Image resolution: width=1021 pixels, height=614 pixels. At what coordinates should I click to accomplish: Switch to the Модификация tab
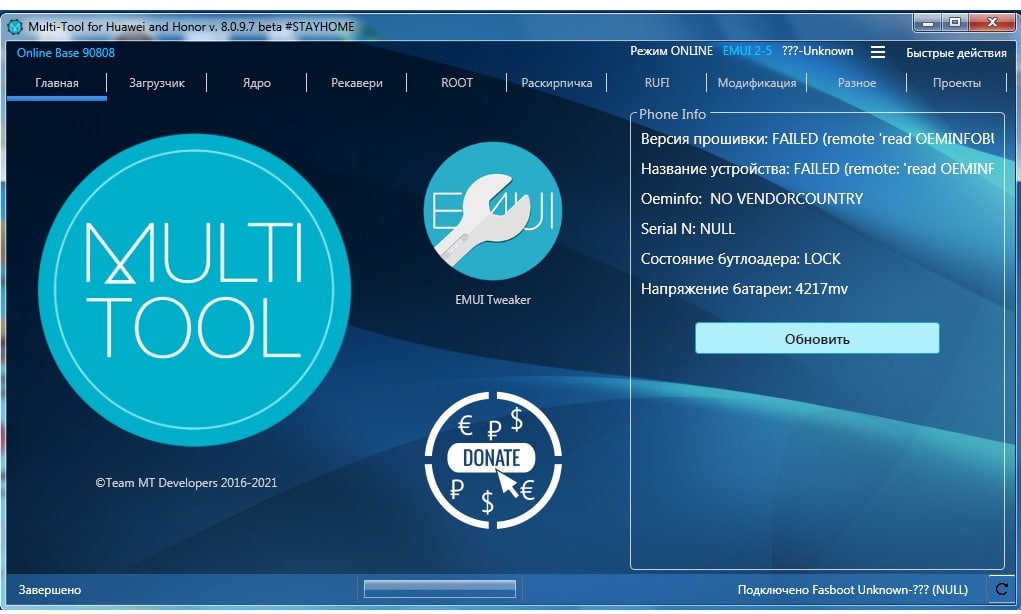click(x=757, y=83)
